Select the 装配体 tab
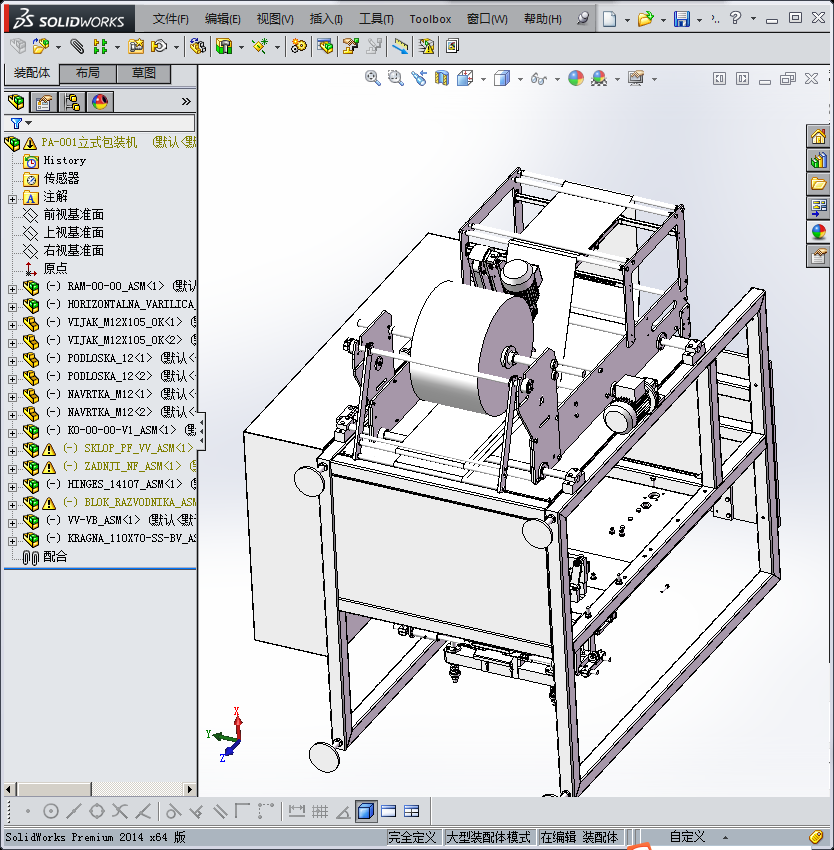 [31, 73]
